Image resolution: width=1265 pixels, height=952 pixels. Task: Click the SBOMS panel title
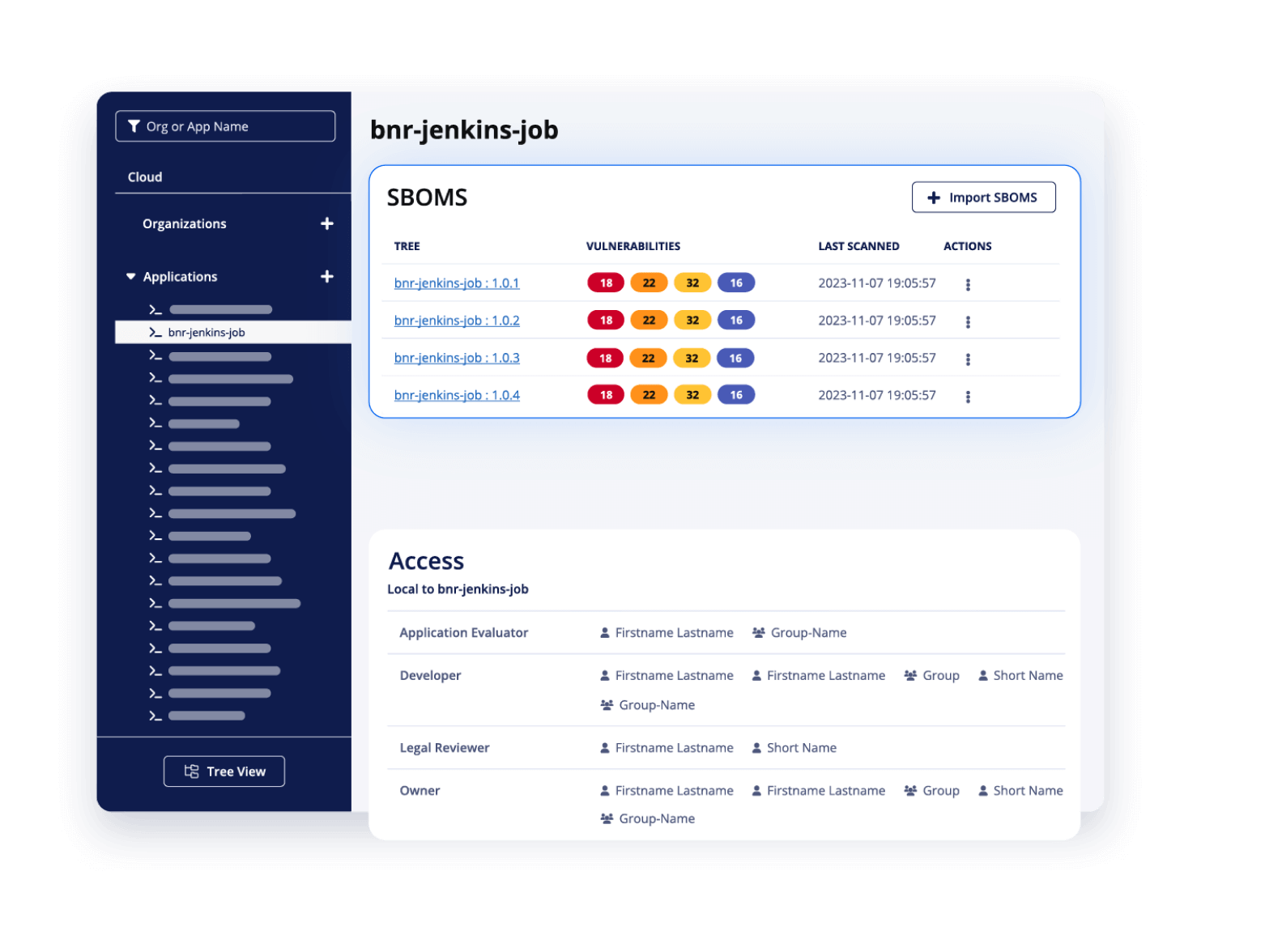[427, 198]
